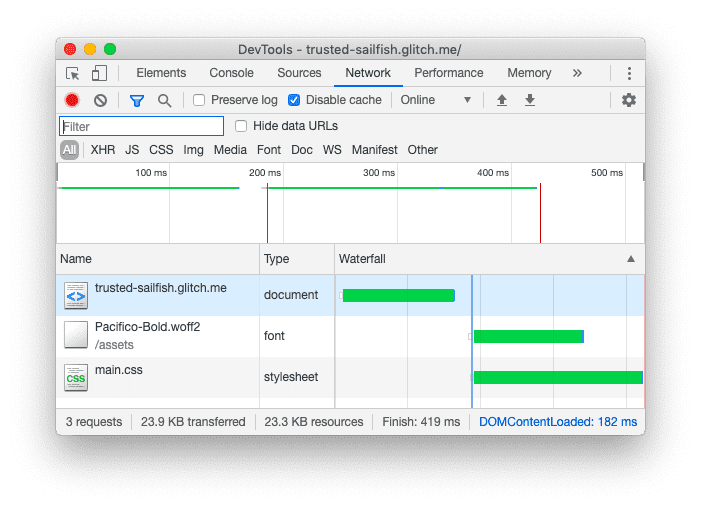Open network settings gear
701x509 pixels.
[x=628, y=100]
